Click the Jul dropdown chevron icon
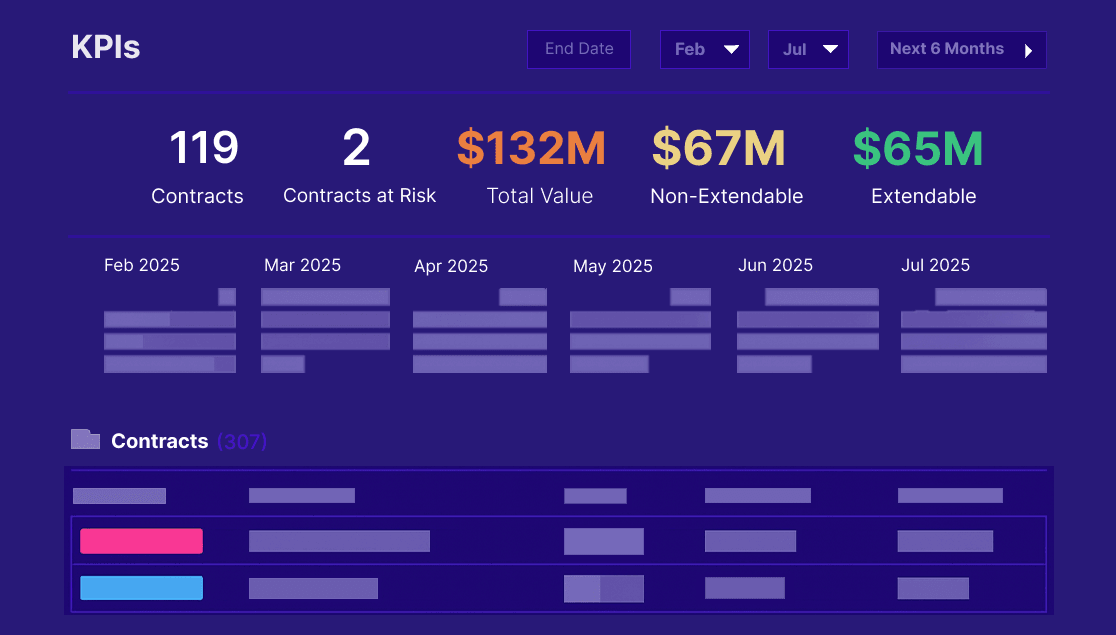The width and height of the screenshot is (1116, 635). click(x=833, y=48)
